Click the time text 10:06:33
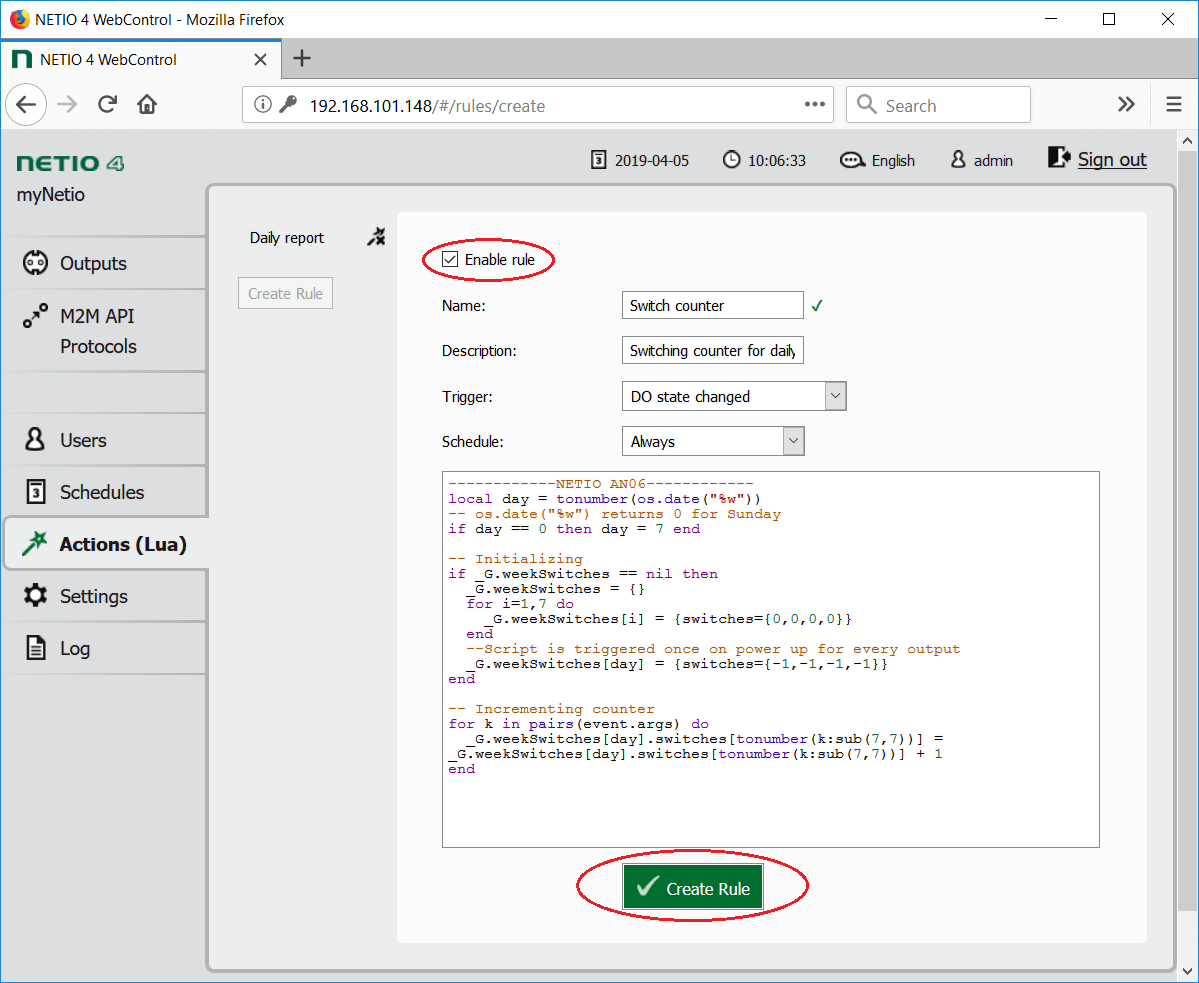Screen dimensions: 1199x983 coord(777,161)
